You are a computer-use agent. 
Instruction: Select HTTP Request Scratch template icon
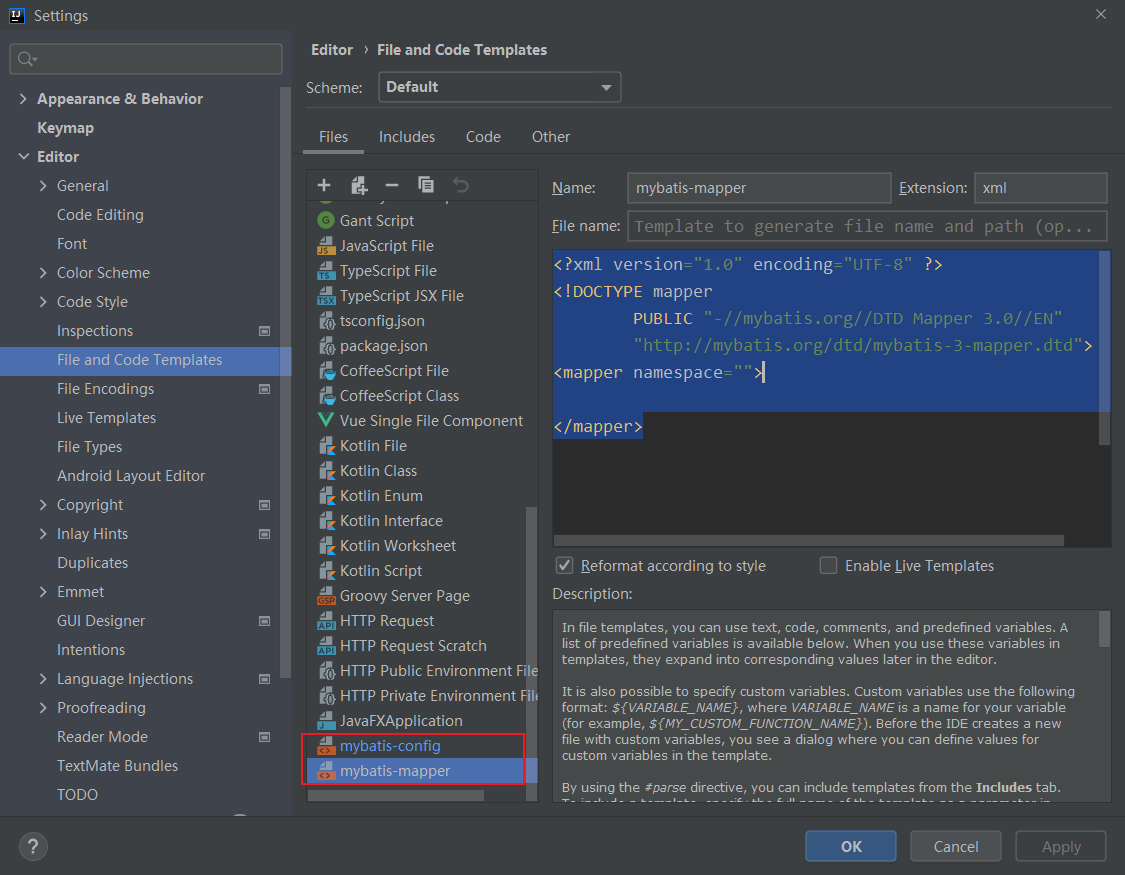click(x=326, y=647)
